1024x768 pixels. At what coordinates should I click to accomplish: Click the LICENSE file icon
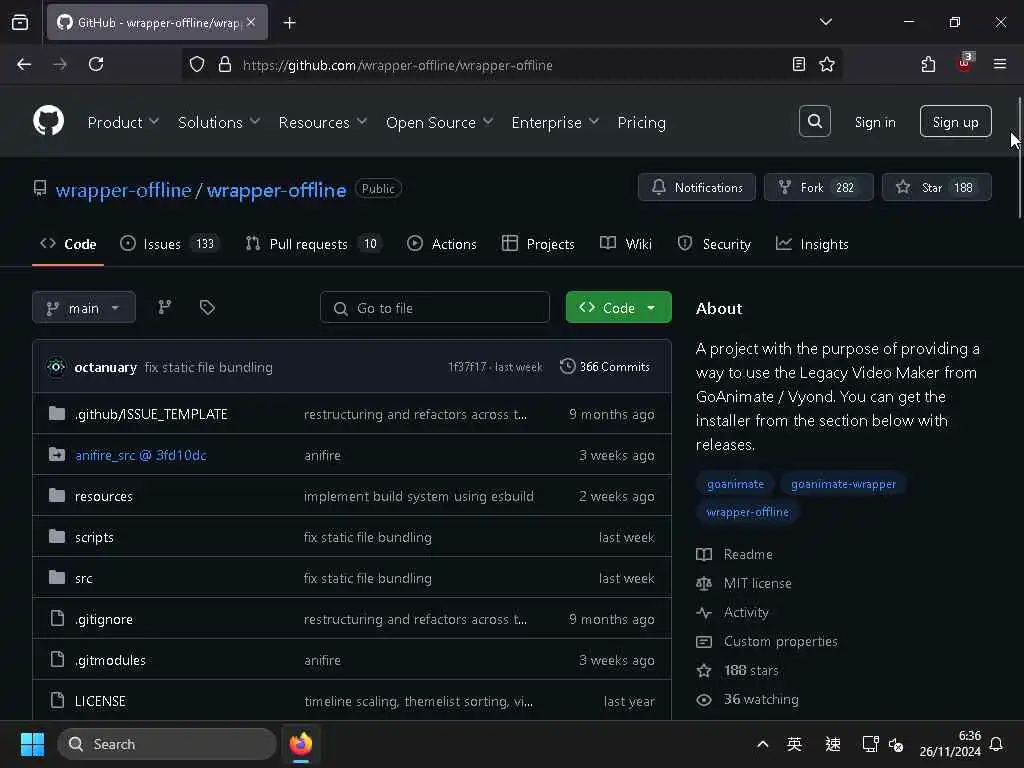click(x=57, y=700)
